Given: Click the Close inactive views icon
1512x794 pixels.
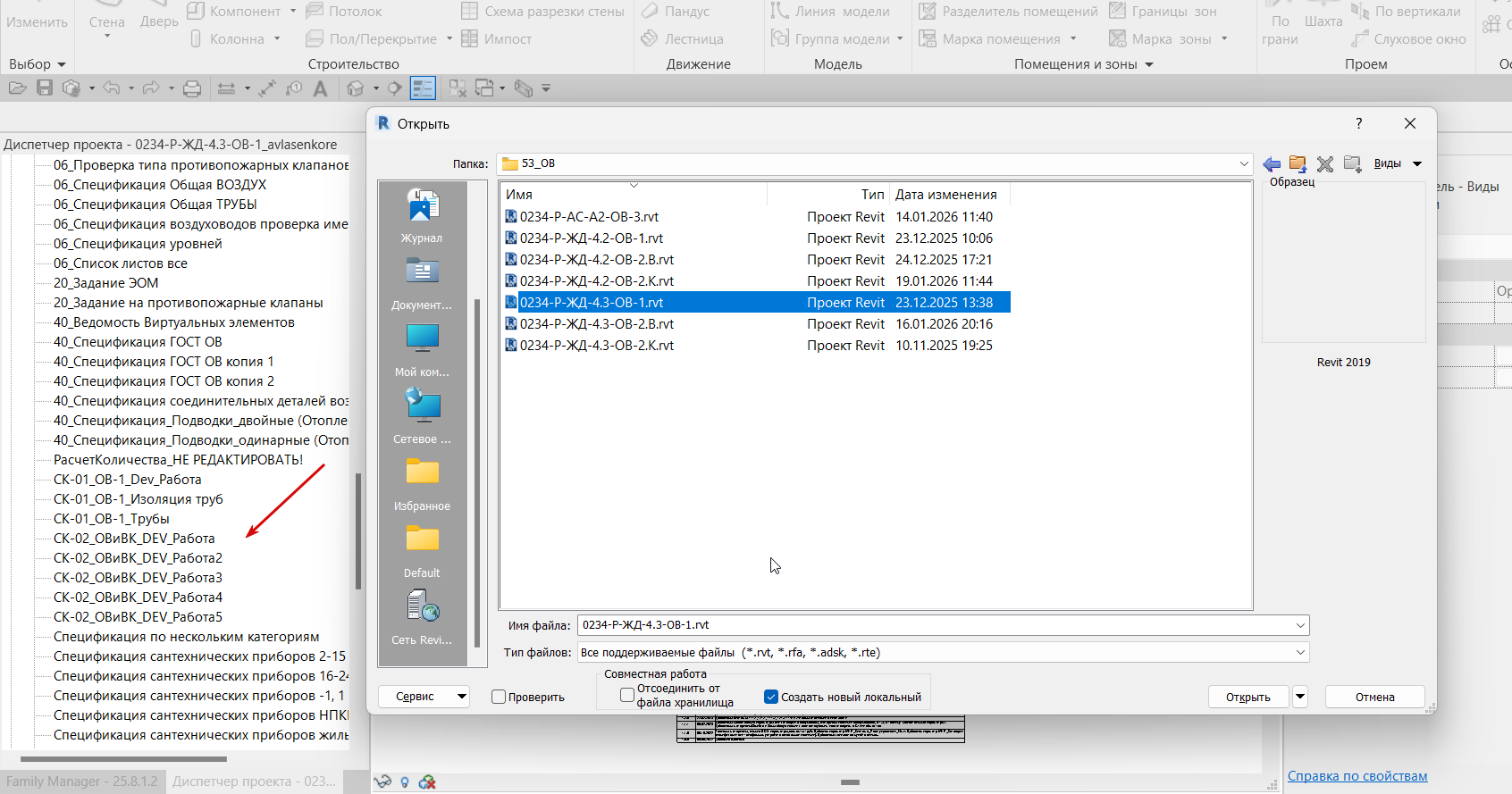Looking at the screenshot, I should pos(458,88).
